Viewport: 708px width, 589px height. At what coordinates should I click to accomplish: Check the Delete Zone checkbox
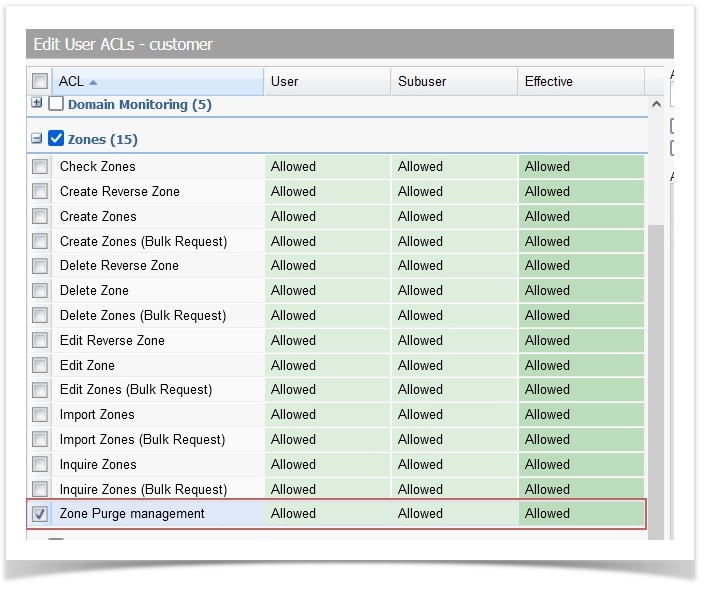coord(40,290)
